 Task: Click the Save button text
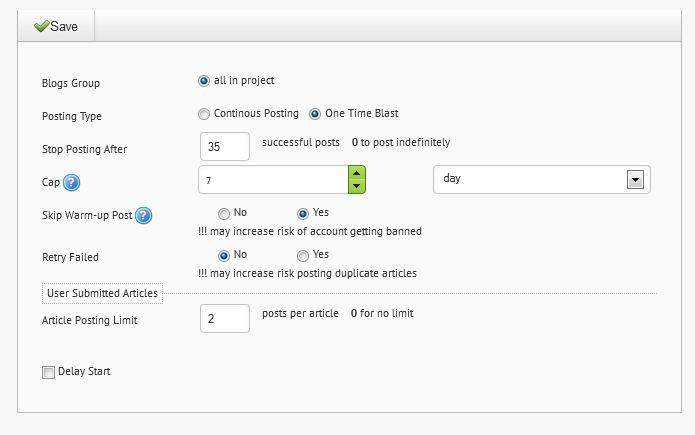(x=64, y=27)
